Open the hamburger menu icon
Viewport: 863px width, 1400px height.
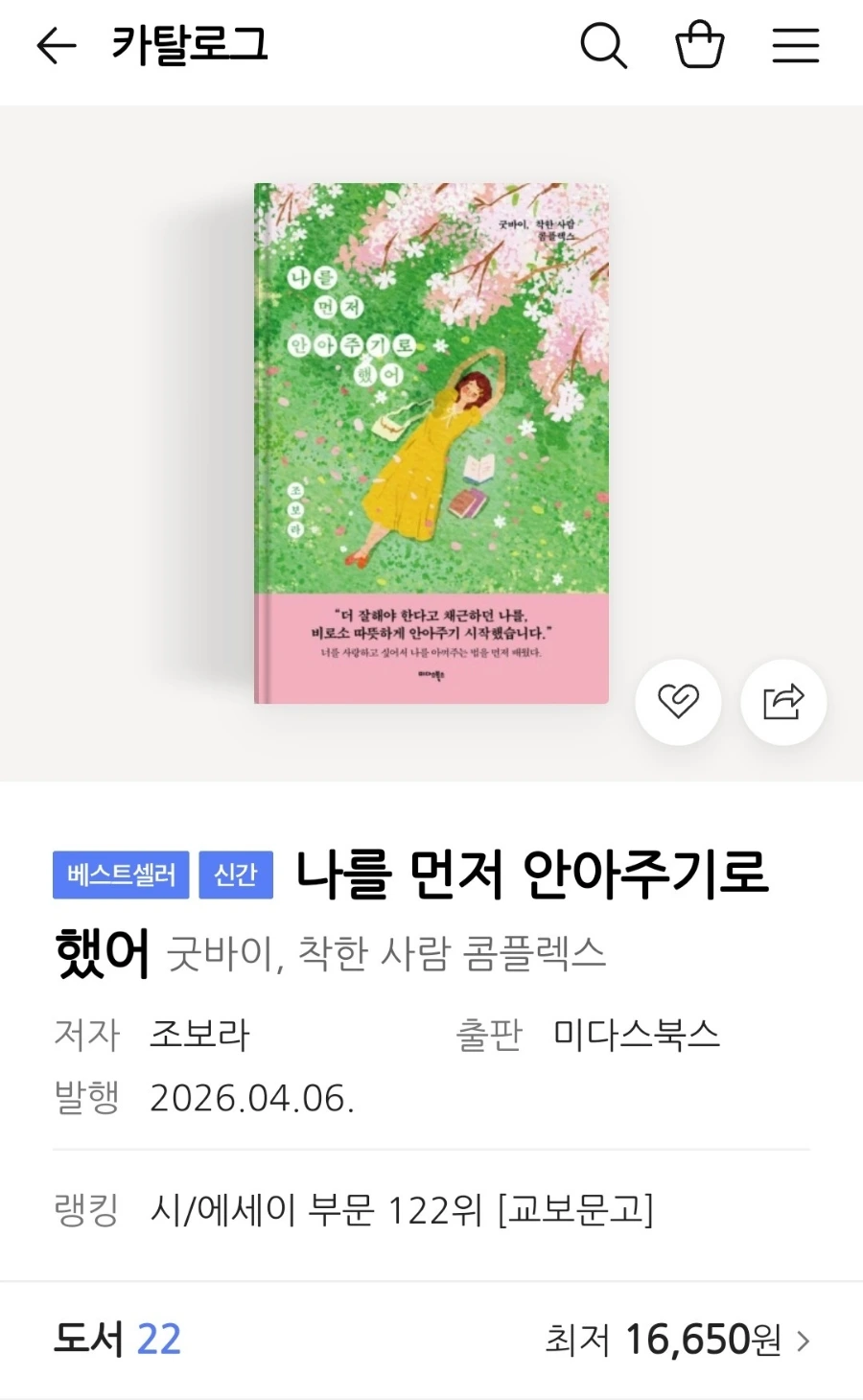(x=796, y=45)
